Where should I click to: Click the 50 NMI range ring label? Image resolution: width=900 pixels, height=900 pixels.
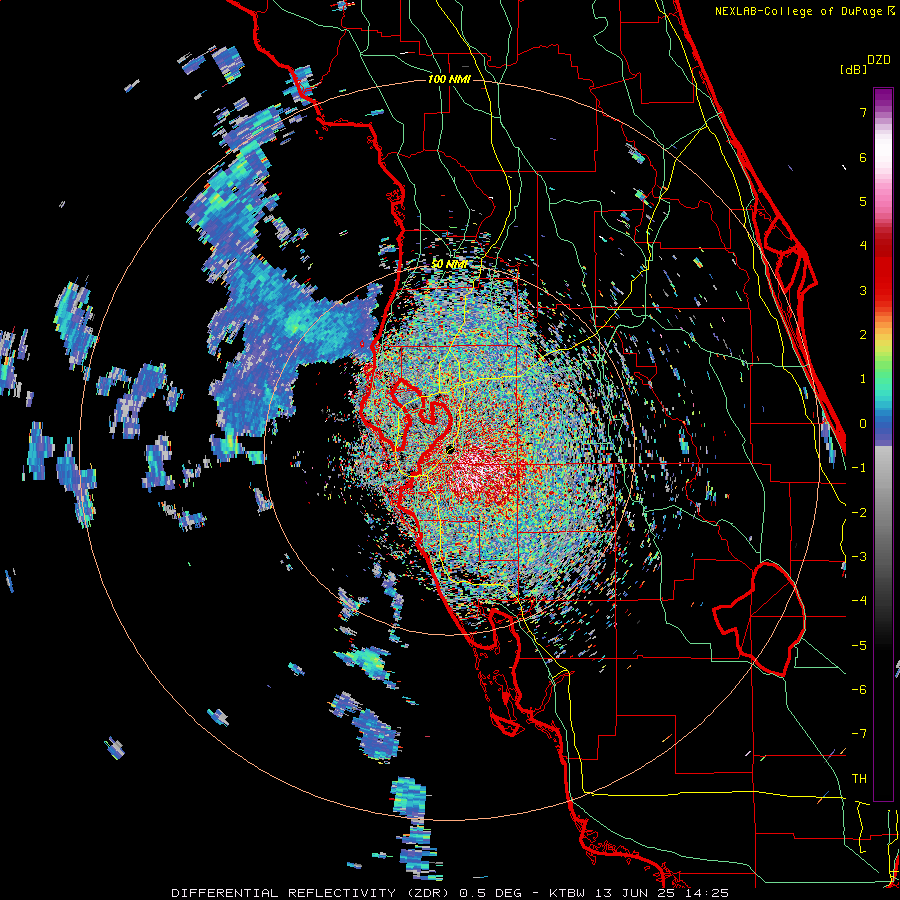449,264
